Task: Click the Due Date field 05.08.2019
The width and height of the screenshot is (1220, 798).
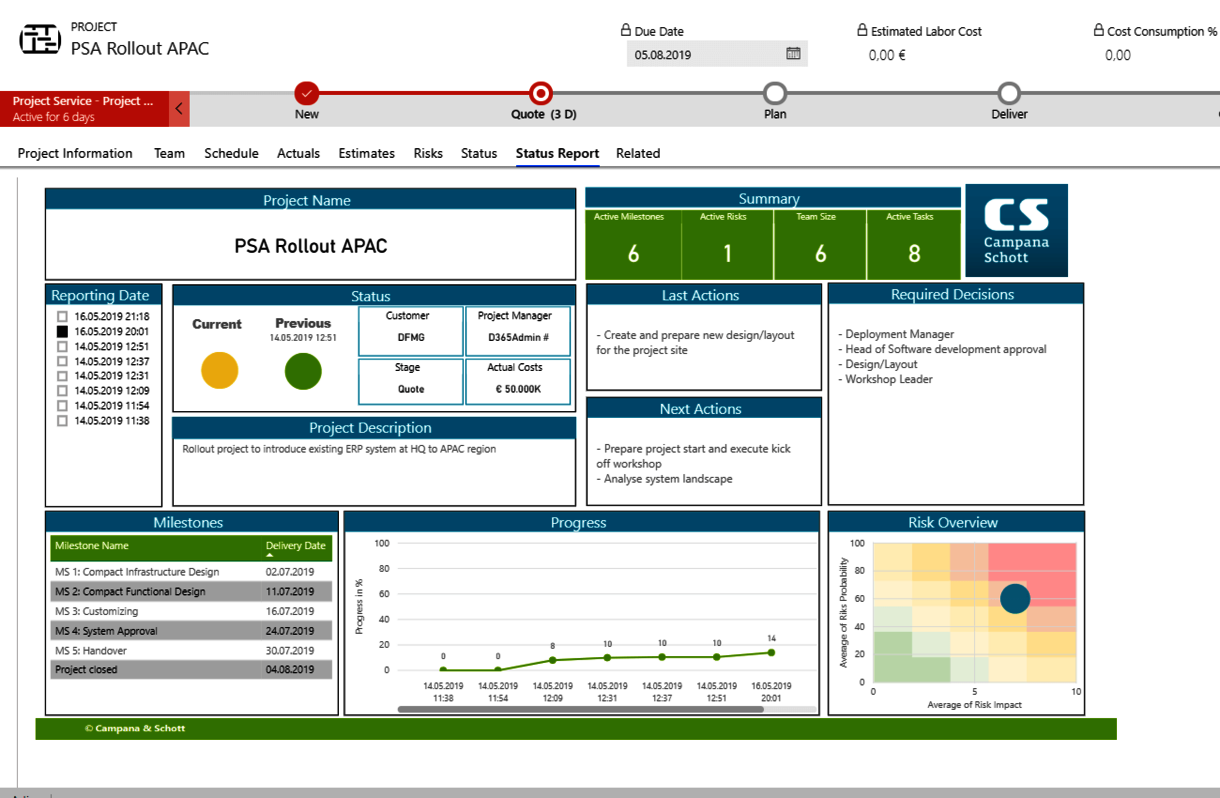Action: [717, 54]
